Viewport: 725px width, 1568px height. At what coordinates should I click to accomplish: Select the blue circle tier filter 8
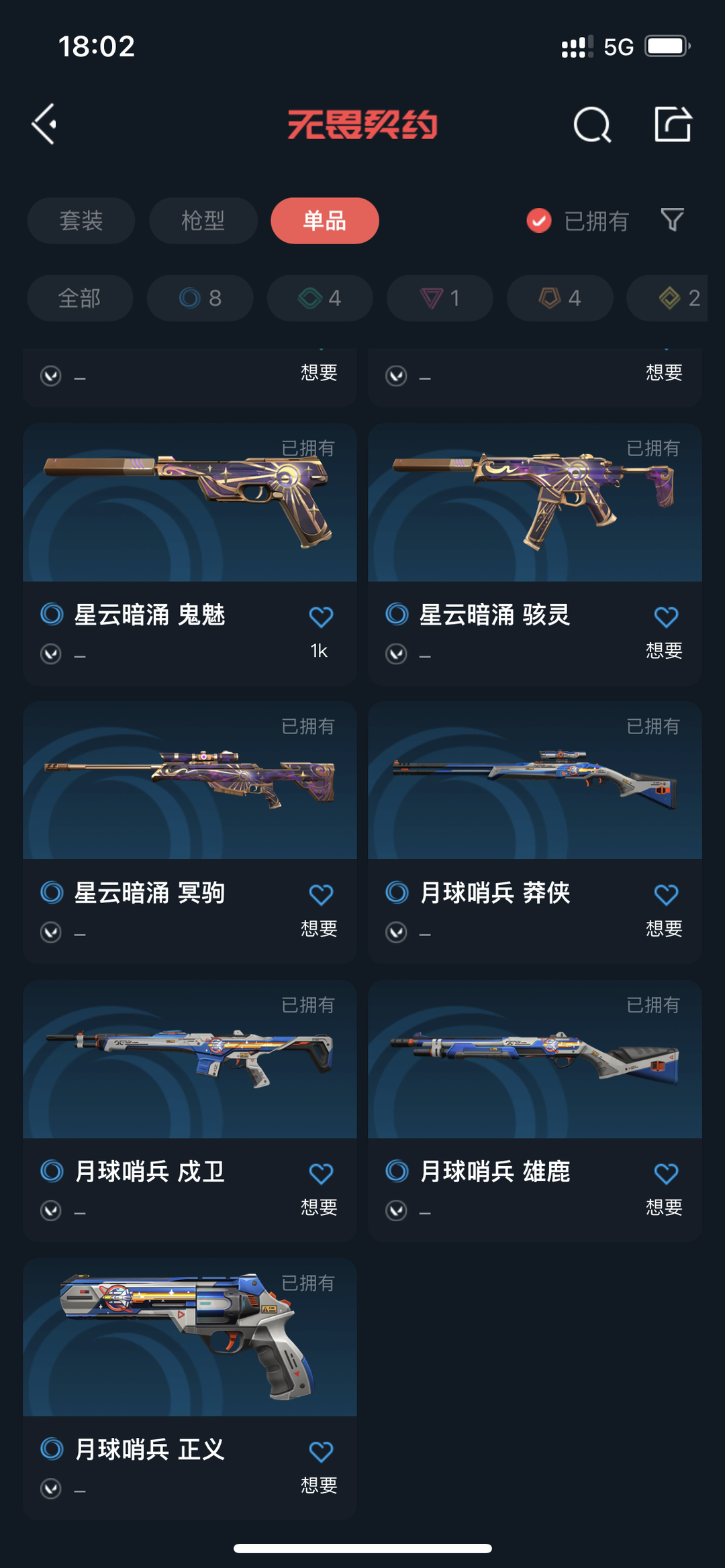[x=200, y=298]
